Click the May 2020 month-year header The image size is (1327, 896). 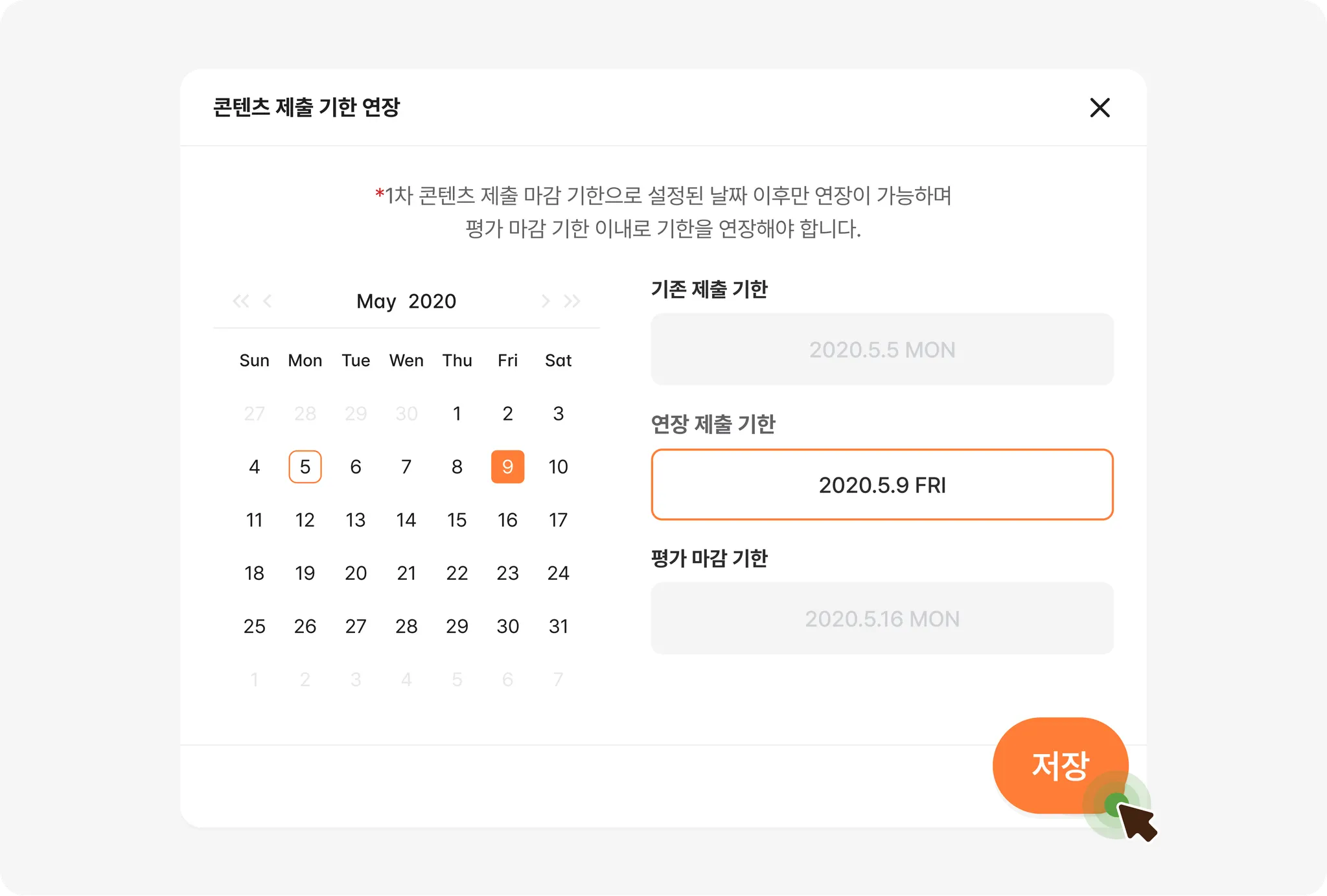pyautogui.click(x=406, y=301)
